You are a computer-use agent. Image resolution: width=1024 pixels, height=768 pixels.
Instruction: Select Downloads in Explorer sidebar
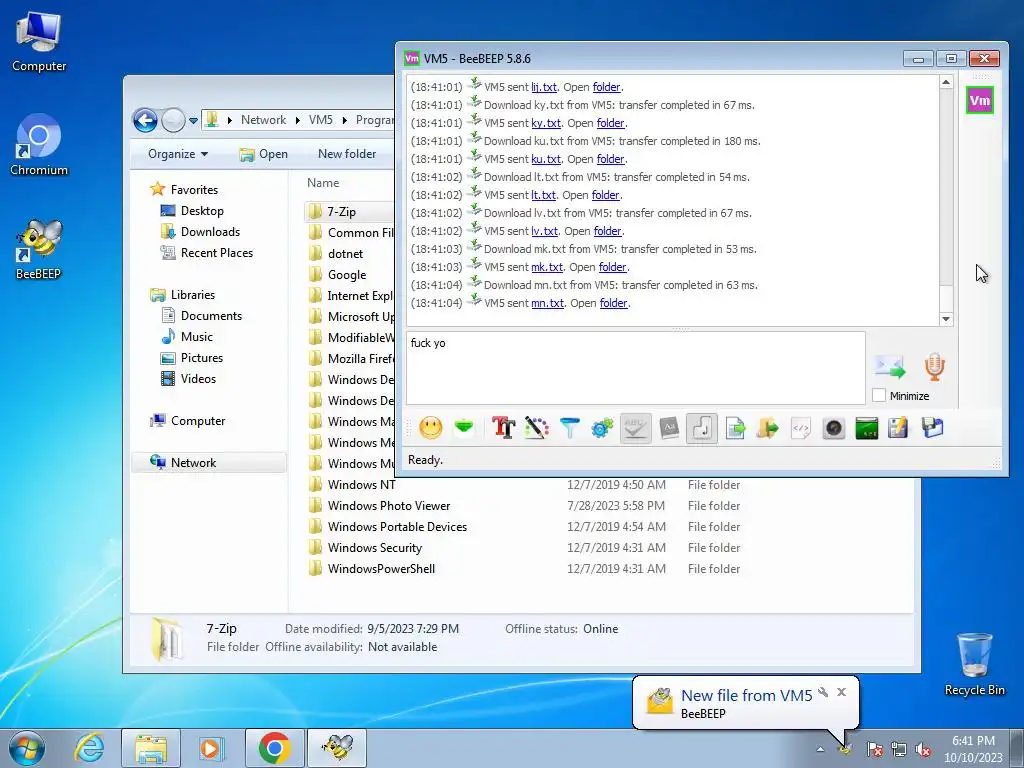click(x=210, y=231)
